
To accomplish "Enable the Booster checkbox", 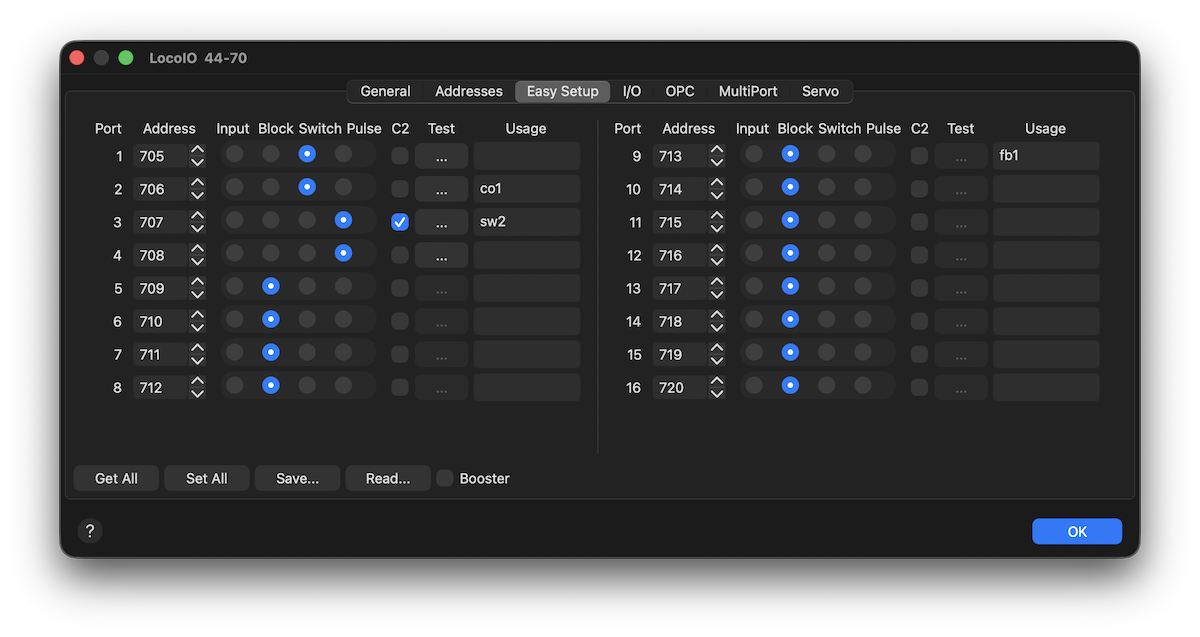I will coord(445,478).
